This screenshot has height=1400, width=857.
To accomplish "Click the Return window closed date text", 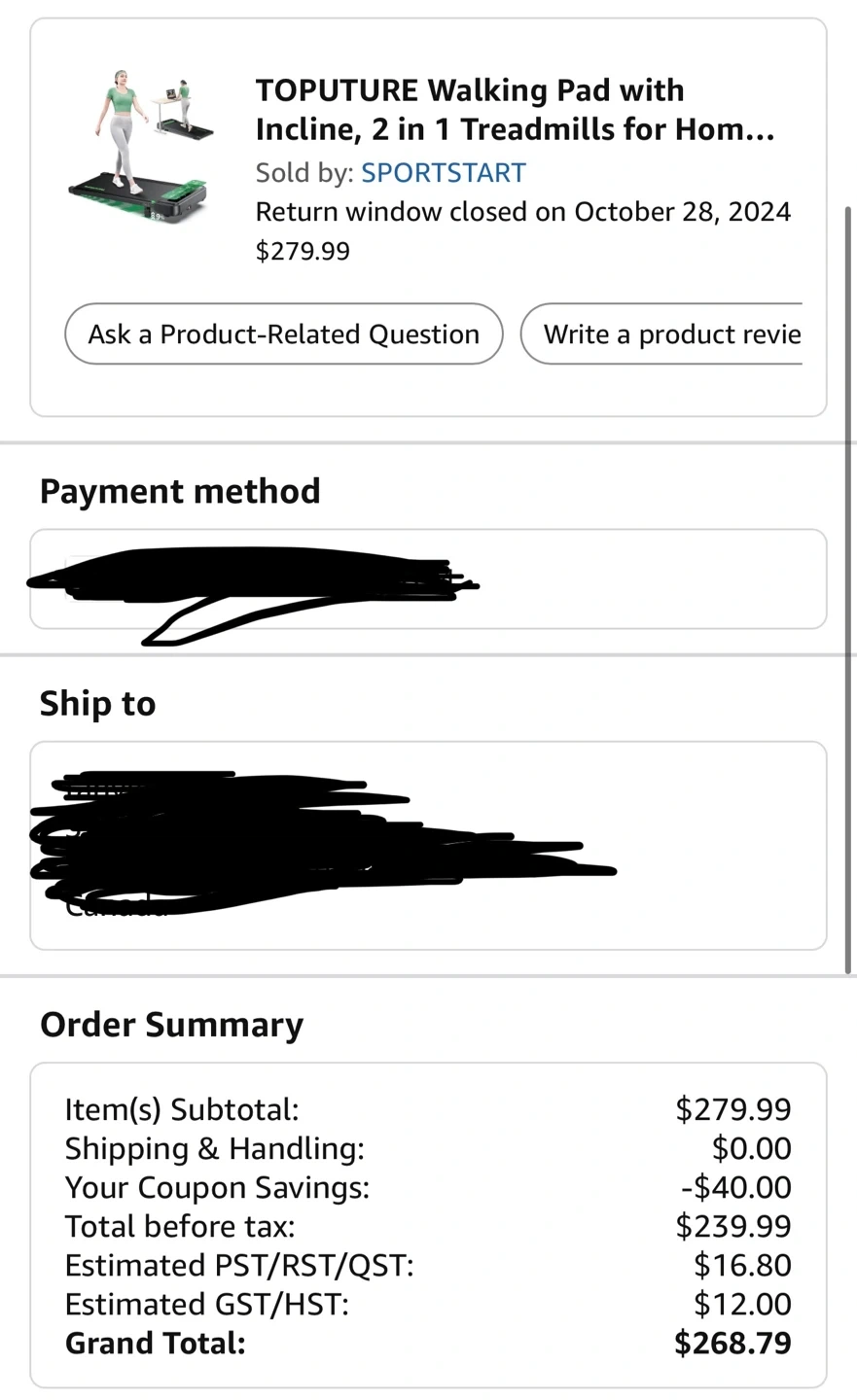I will point(522,212).
